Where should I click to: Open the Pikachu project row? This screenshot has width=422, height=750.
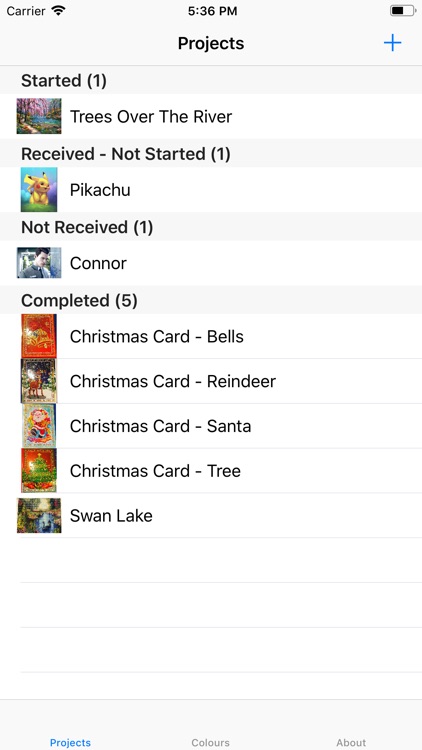211,189
